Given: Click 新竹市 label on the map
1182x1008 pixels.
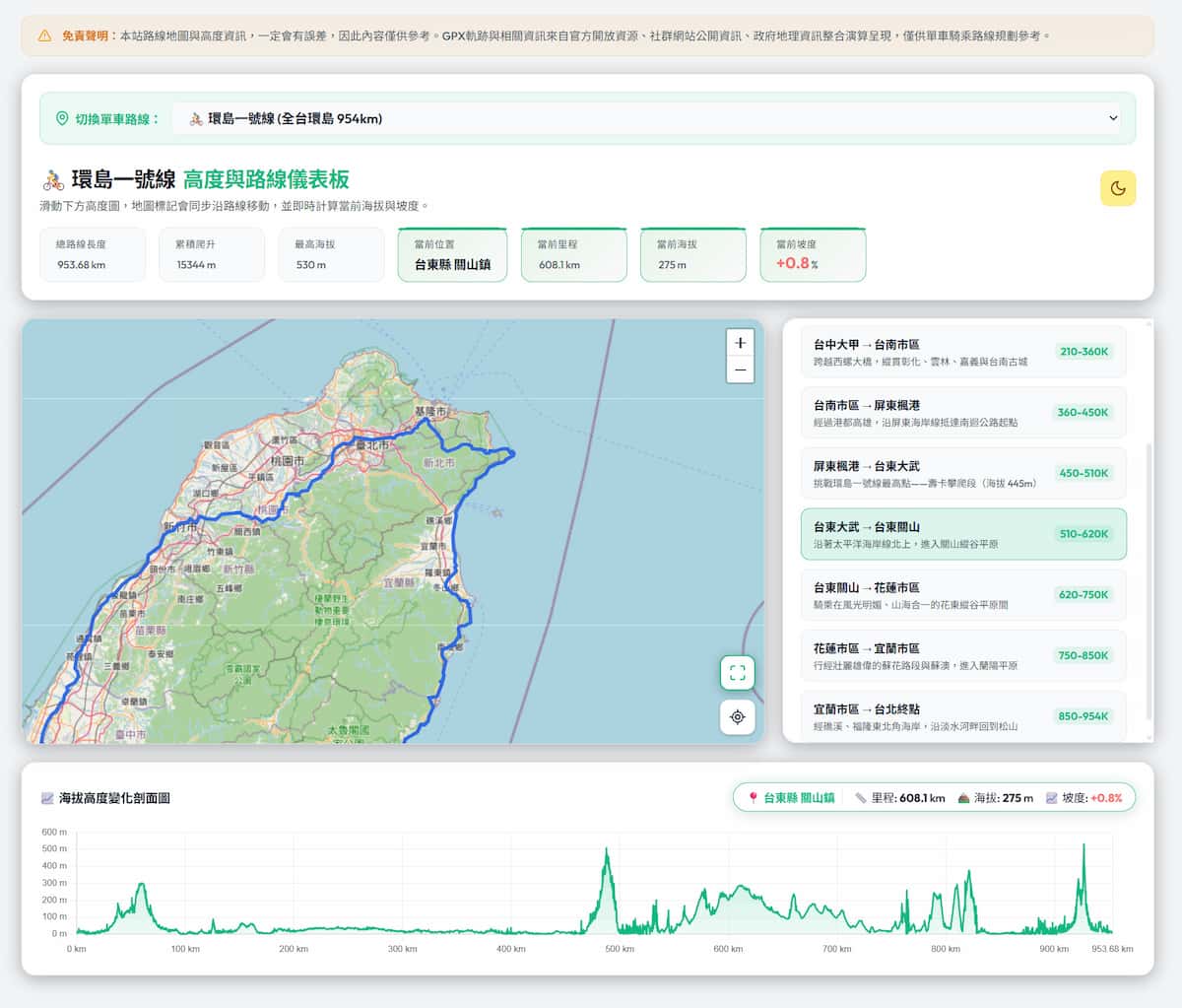Looking at the screenshot, I should 180,527.
